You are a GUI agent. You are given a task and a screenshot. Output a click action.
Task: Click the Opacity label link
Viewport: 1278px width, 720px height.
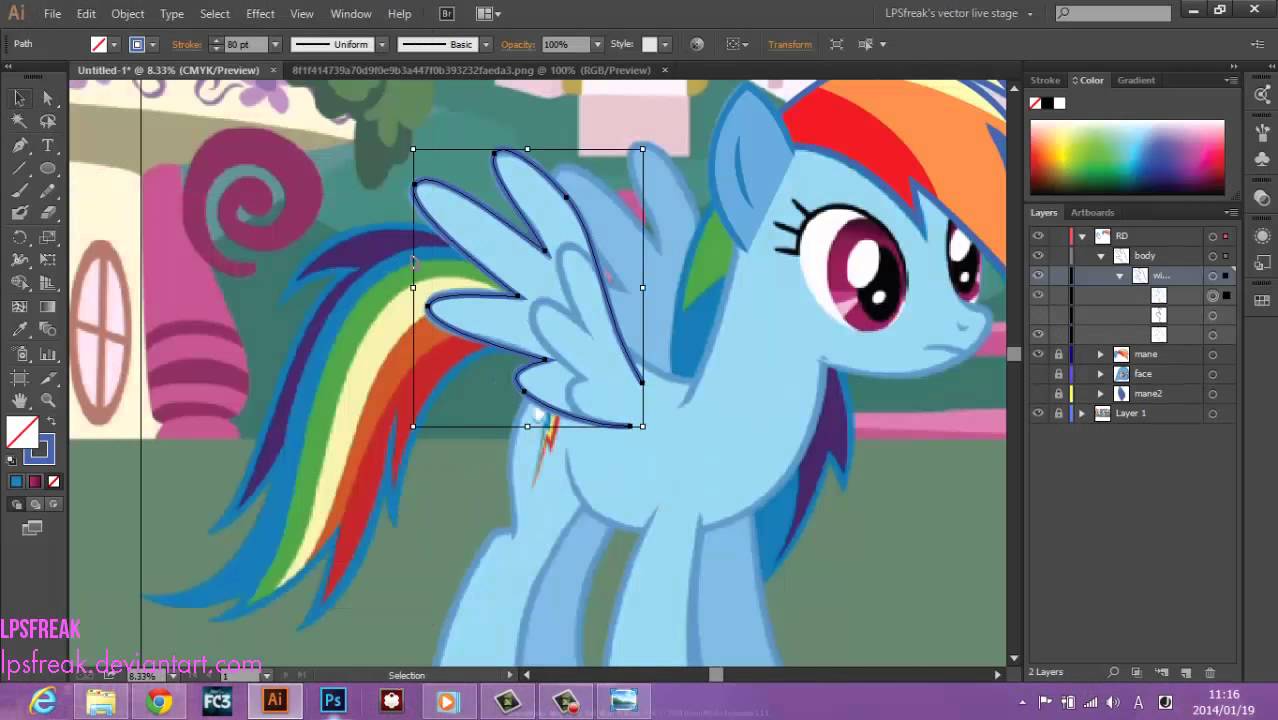(x=518, y=45)
